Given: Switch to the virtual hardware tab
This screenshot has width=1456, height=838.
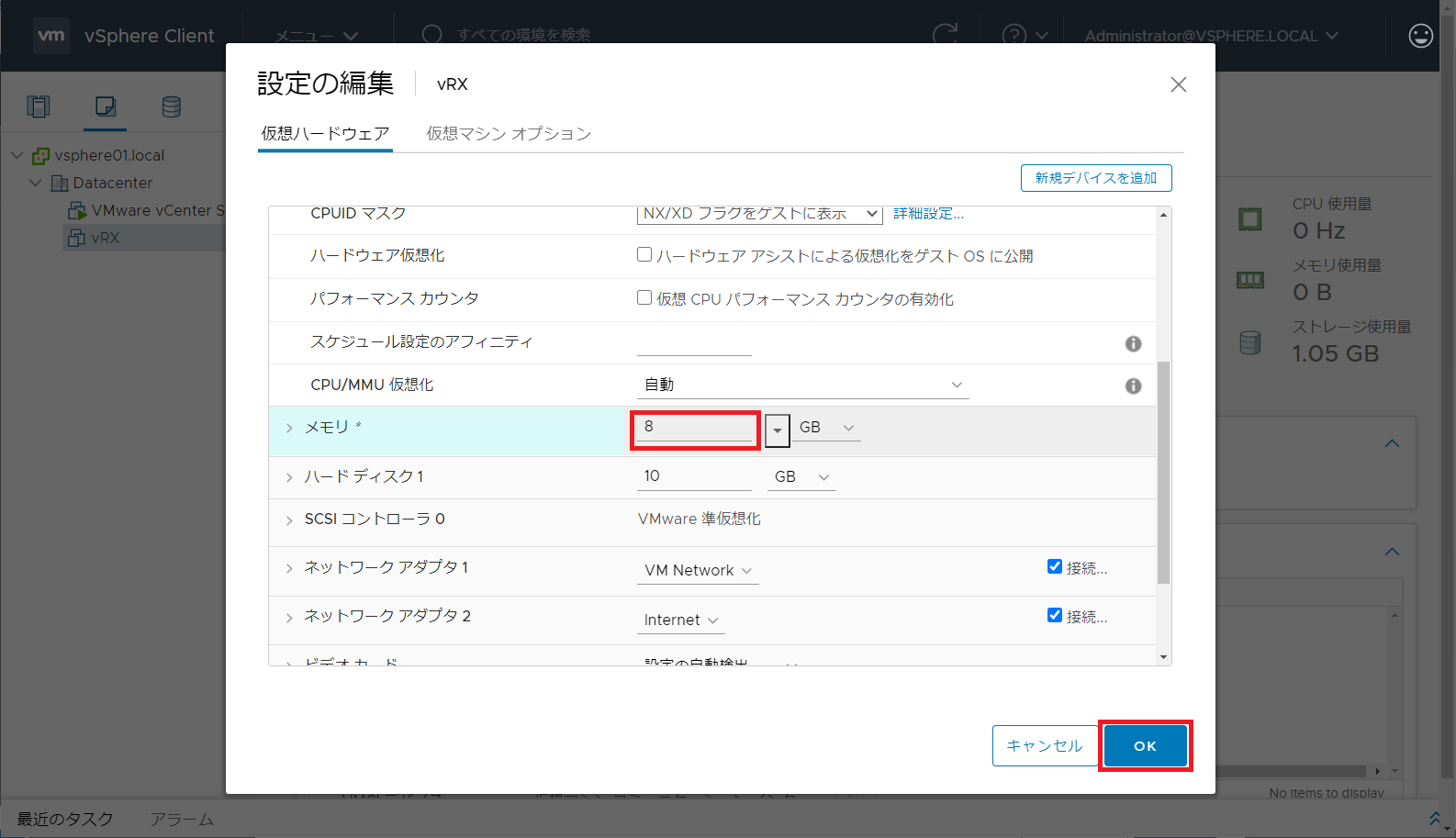Looking at the screenshot, I should (x=325, y=134).
